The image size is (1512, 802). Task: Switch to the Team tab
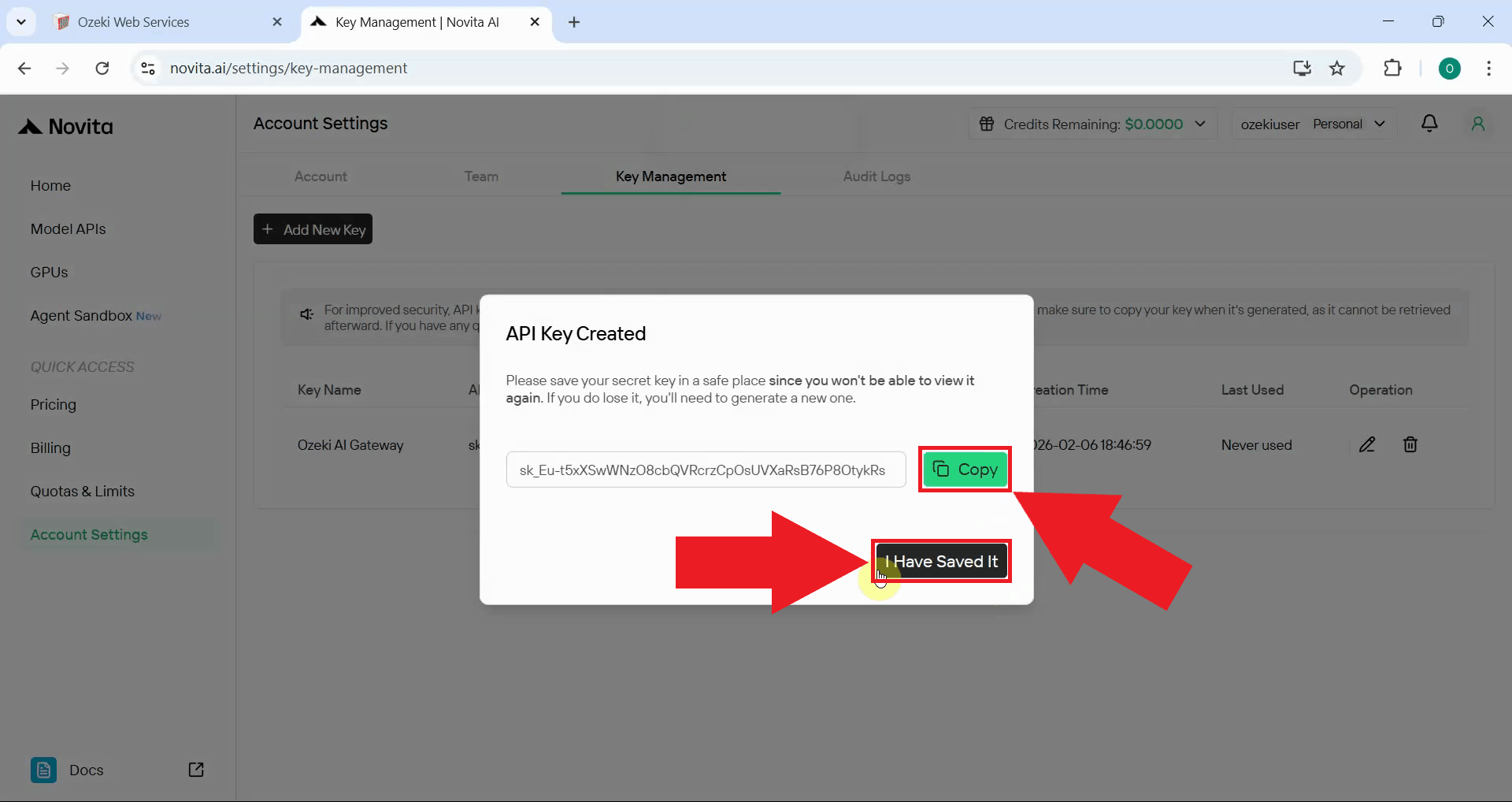tap(481, 176)
